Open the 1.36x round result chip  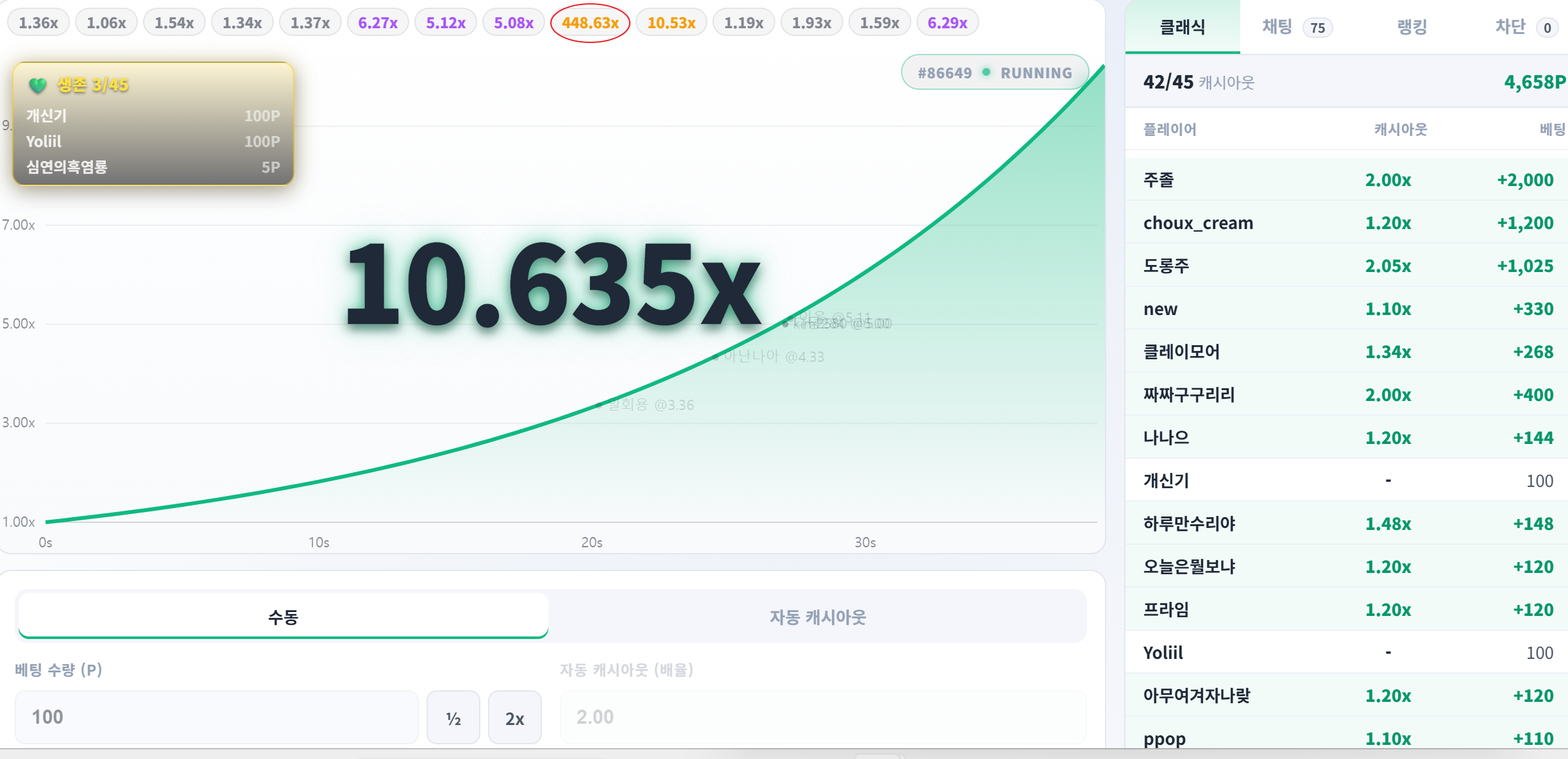pyautogui.click(x=38, y=23)
